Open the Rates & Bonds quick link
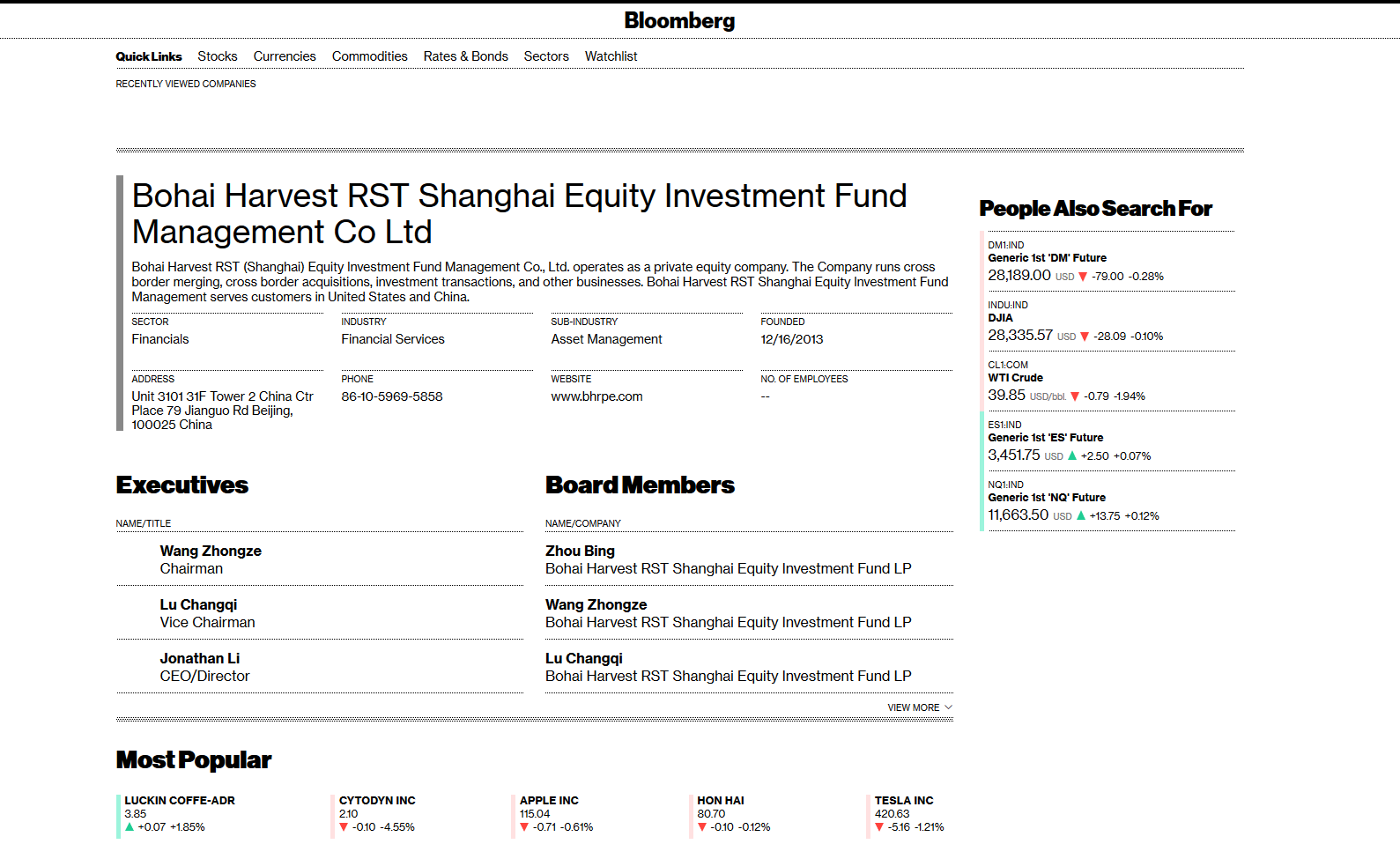The image size is (1400, 844). tap(466, 56)
